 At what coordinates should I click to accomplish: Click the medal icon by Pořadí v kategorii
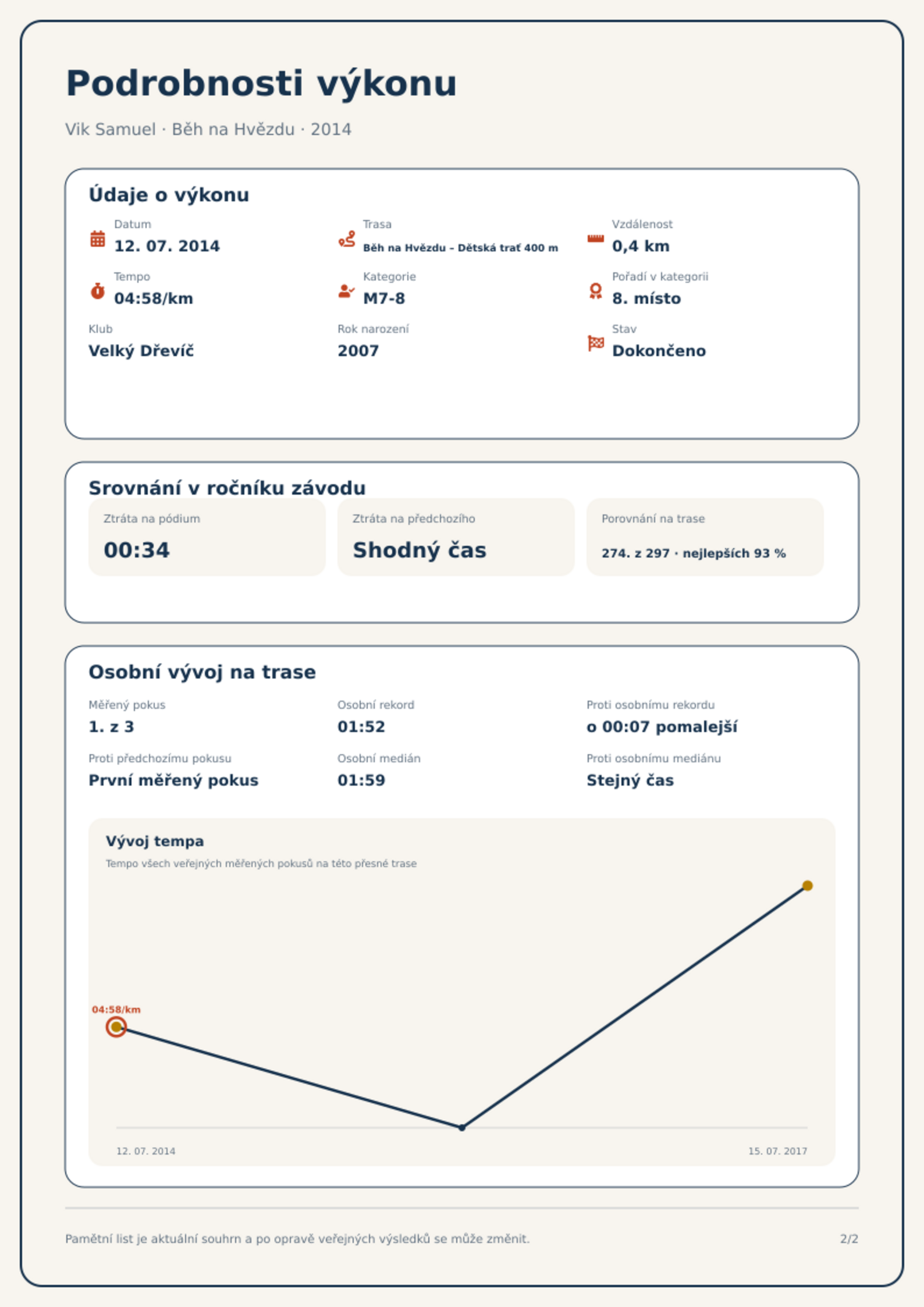[595, 291]
